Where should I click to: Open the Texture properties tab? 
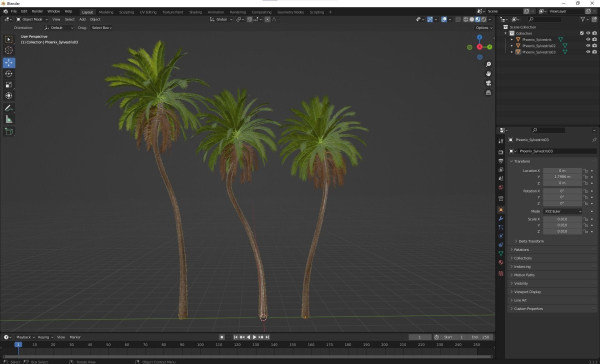coord(501,273)
